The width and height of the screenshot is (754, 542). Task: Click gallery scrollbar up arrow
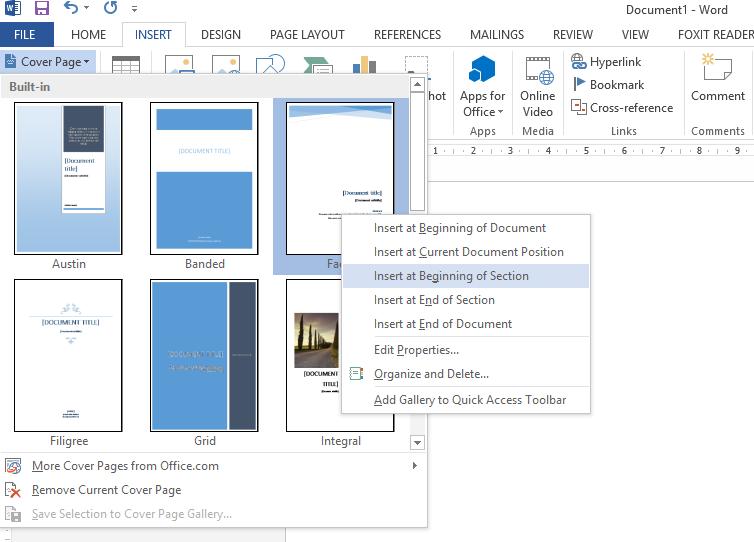(417, 85)
